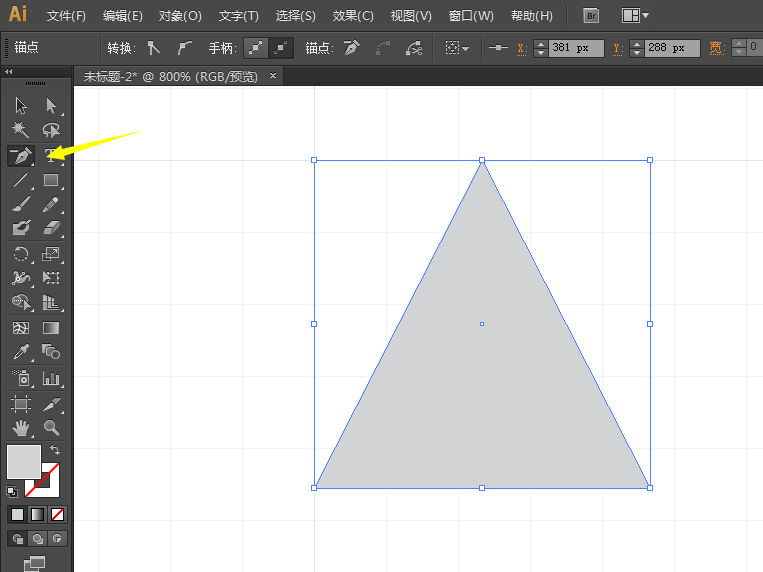763x572 pixels.
Task: Open the 效果(C) menu
Action: tap(353, 16)
